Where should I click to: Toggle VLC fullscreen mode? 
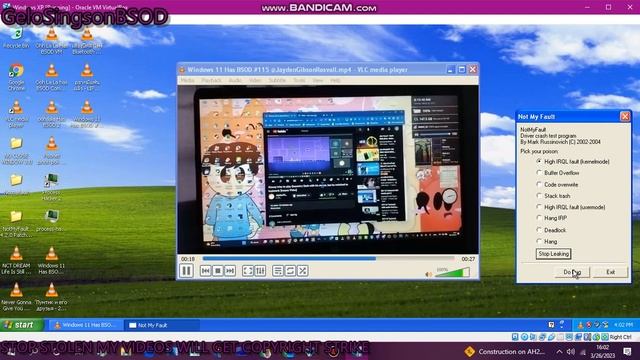tap(248, 271)
